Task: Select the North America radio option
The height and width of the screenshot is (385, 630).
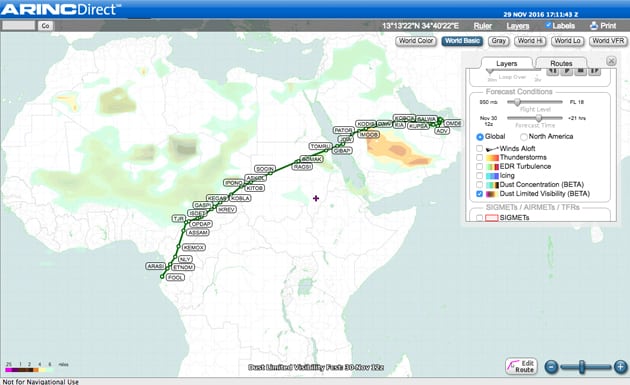Action: 524,137
